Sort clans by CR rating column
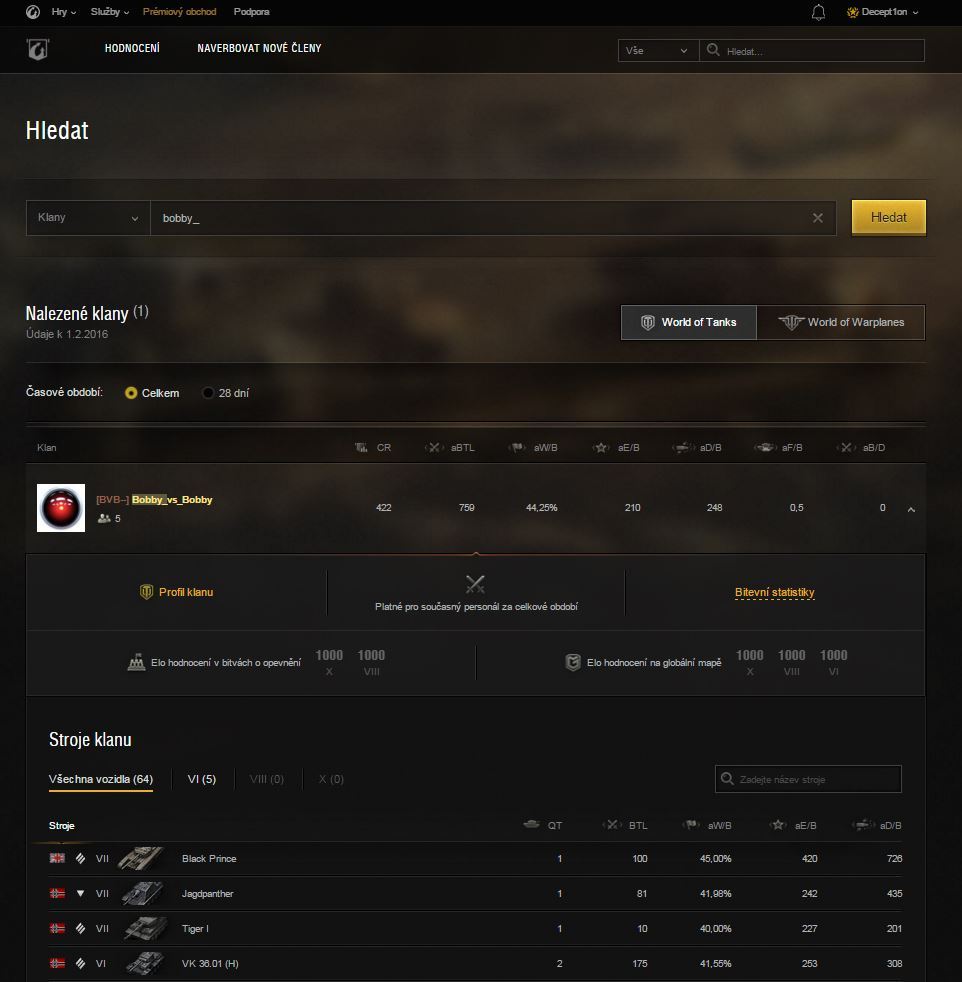Image resolution: width=962 pixels, height=982 pixels. [x=373, y=448]
